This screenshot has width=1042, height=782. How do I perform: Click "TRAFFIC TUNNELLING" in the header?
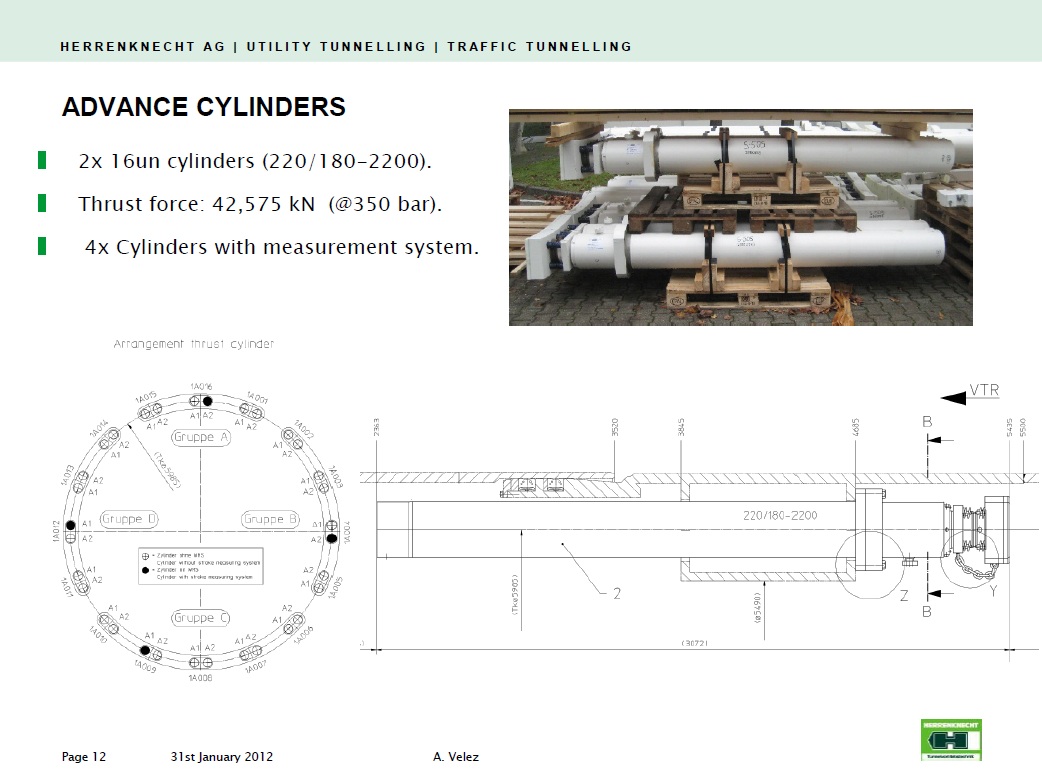tap(540, 47)
